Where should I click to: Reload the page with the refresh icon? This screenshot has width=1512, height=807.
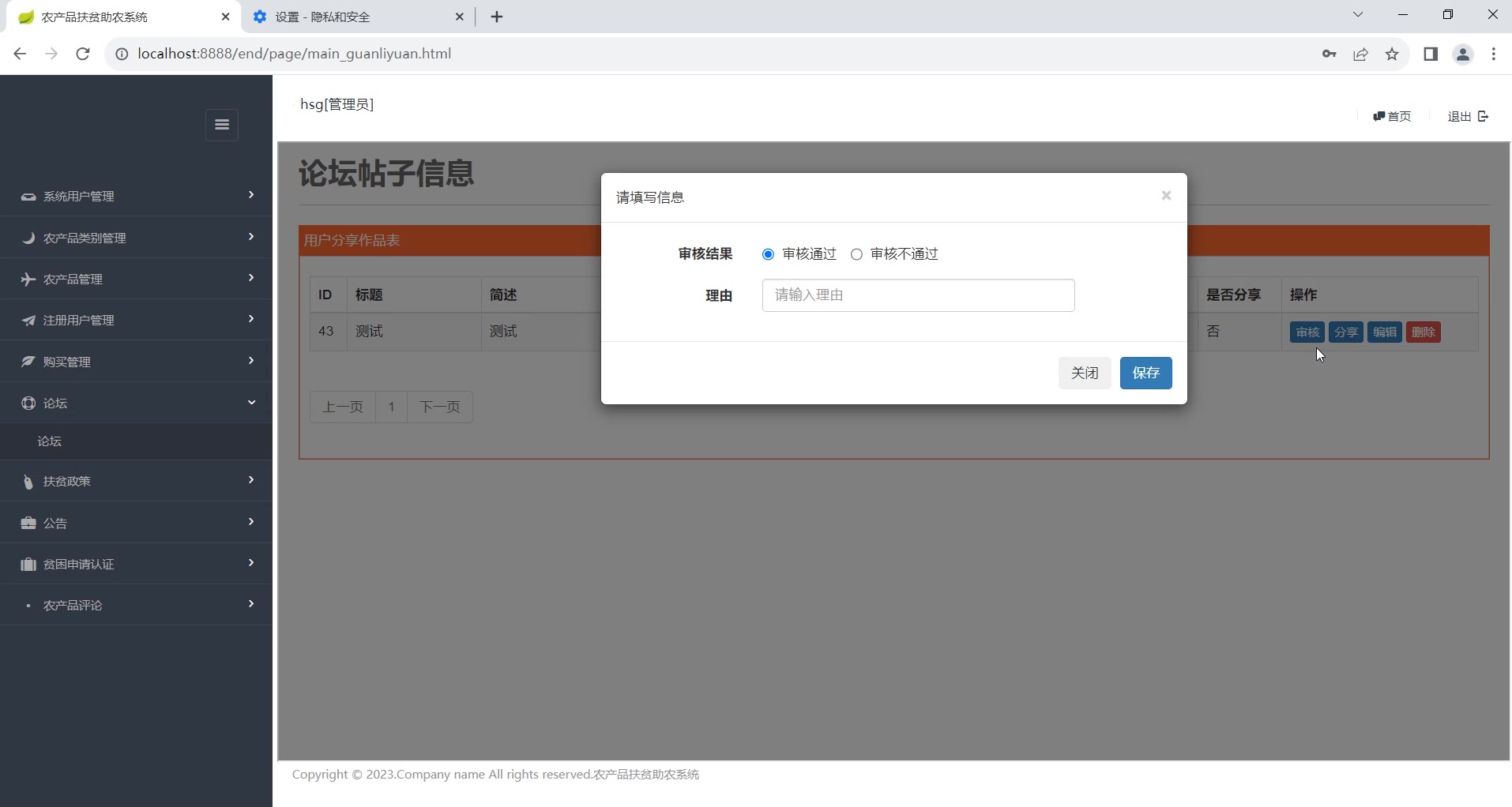[83, 54]
